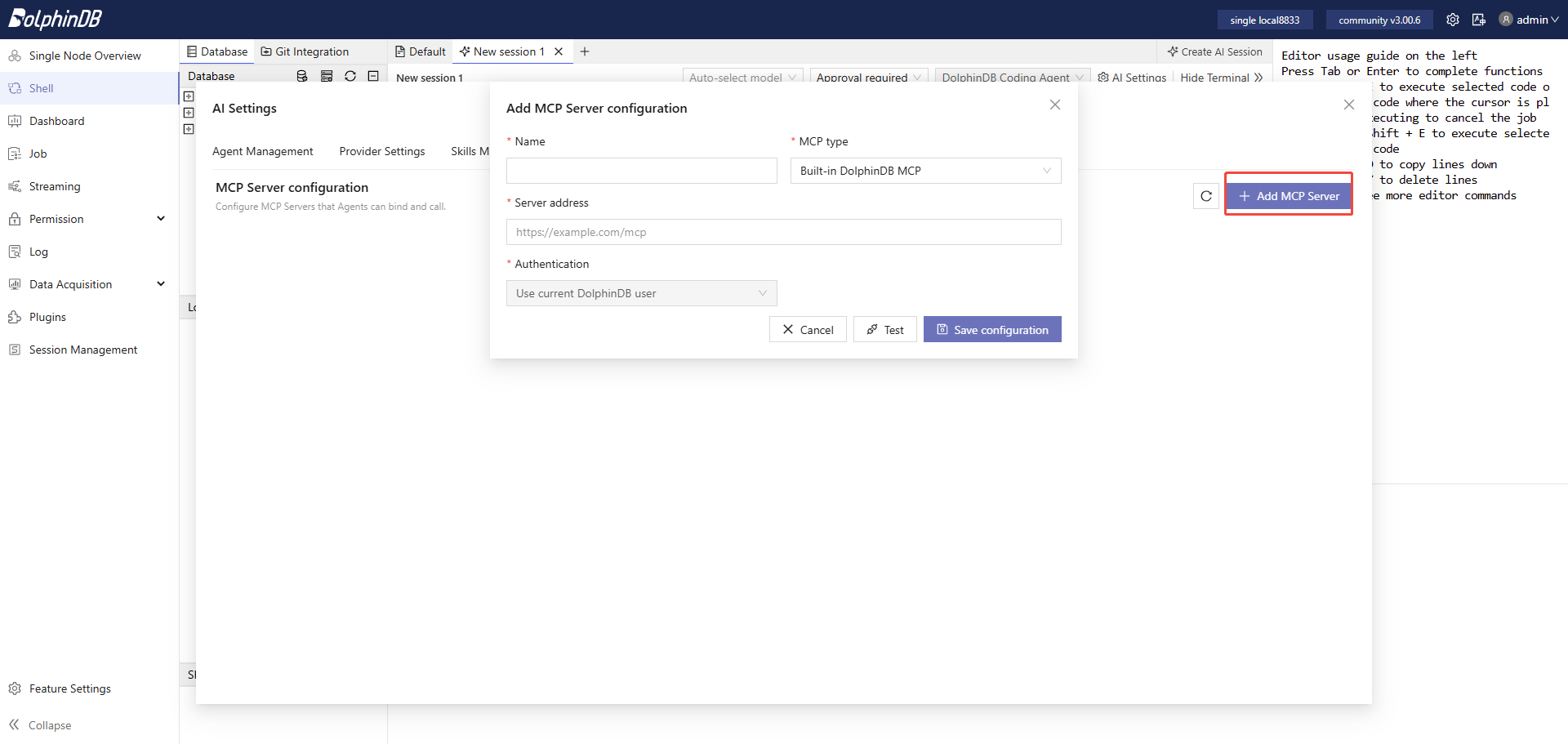Click the DolphinDB logo
This screenshot has width=1568, height=744.
[x=55, y=19]
